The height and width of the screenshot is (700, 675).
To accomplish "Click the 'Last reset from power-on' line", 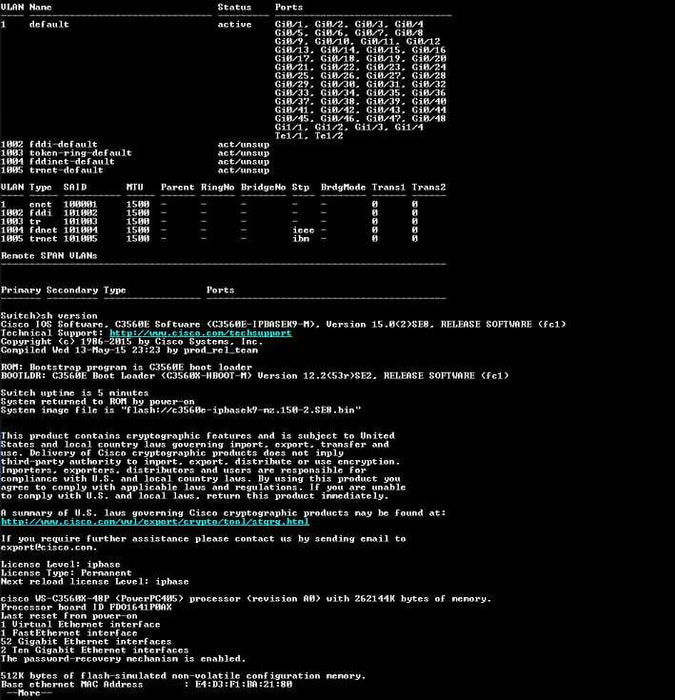I will [x=69, y=616].
